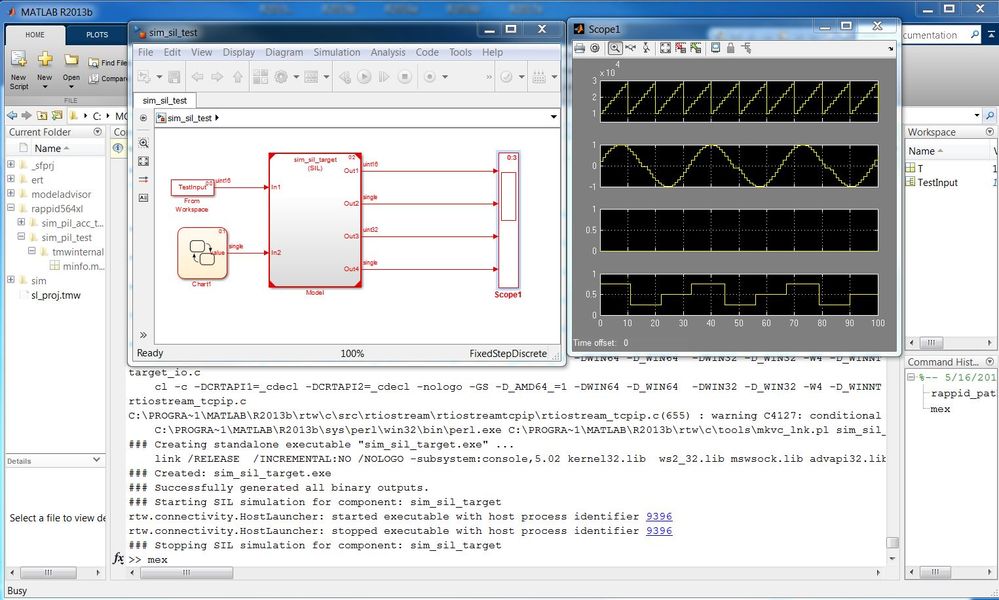Screen dimensions: 999x600
Task: Toggle the Sample Time Display arrows icon
Action: pos(143,180)
